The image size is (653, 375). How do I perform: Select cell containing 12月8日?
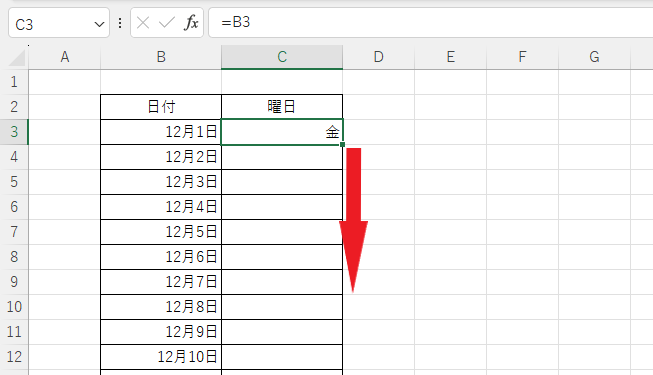pos(161,307)
